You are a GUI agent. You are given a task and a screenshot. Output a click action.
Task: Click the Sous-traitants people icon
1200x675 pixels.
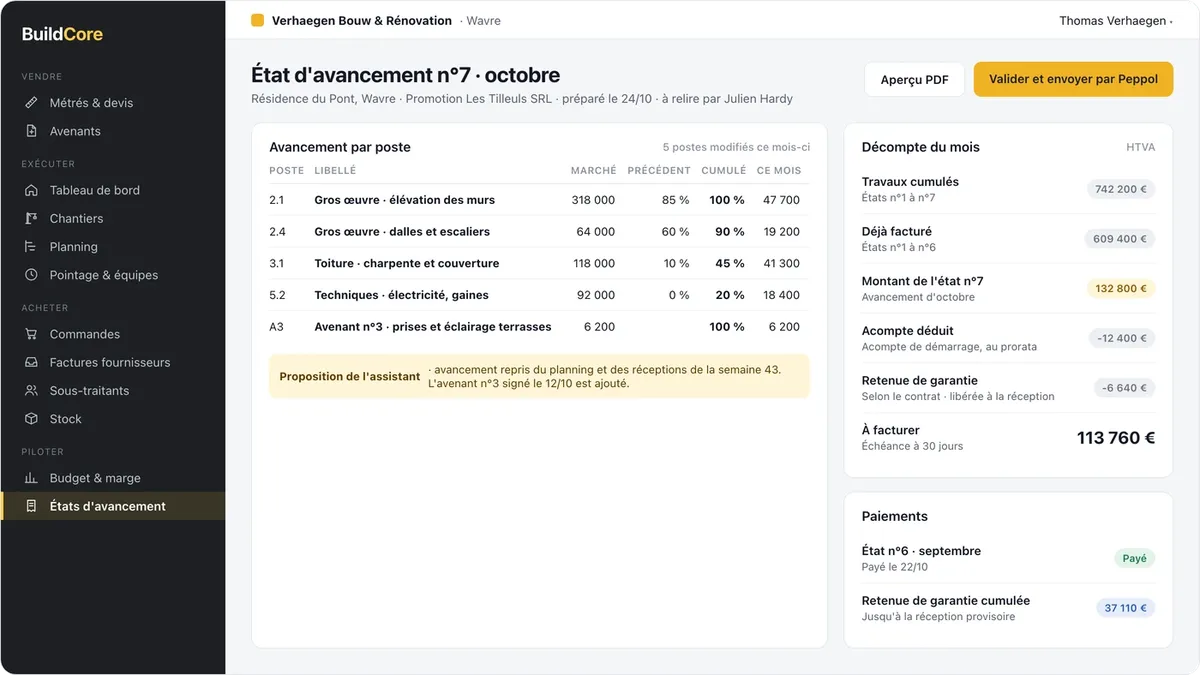tap(31, 390)
